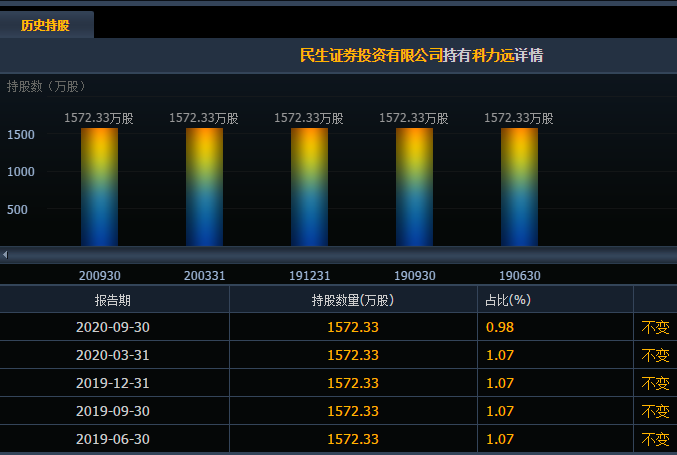Select the 190930 bar in chart

[x=414, y=187]
